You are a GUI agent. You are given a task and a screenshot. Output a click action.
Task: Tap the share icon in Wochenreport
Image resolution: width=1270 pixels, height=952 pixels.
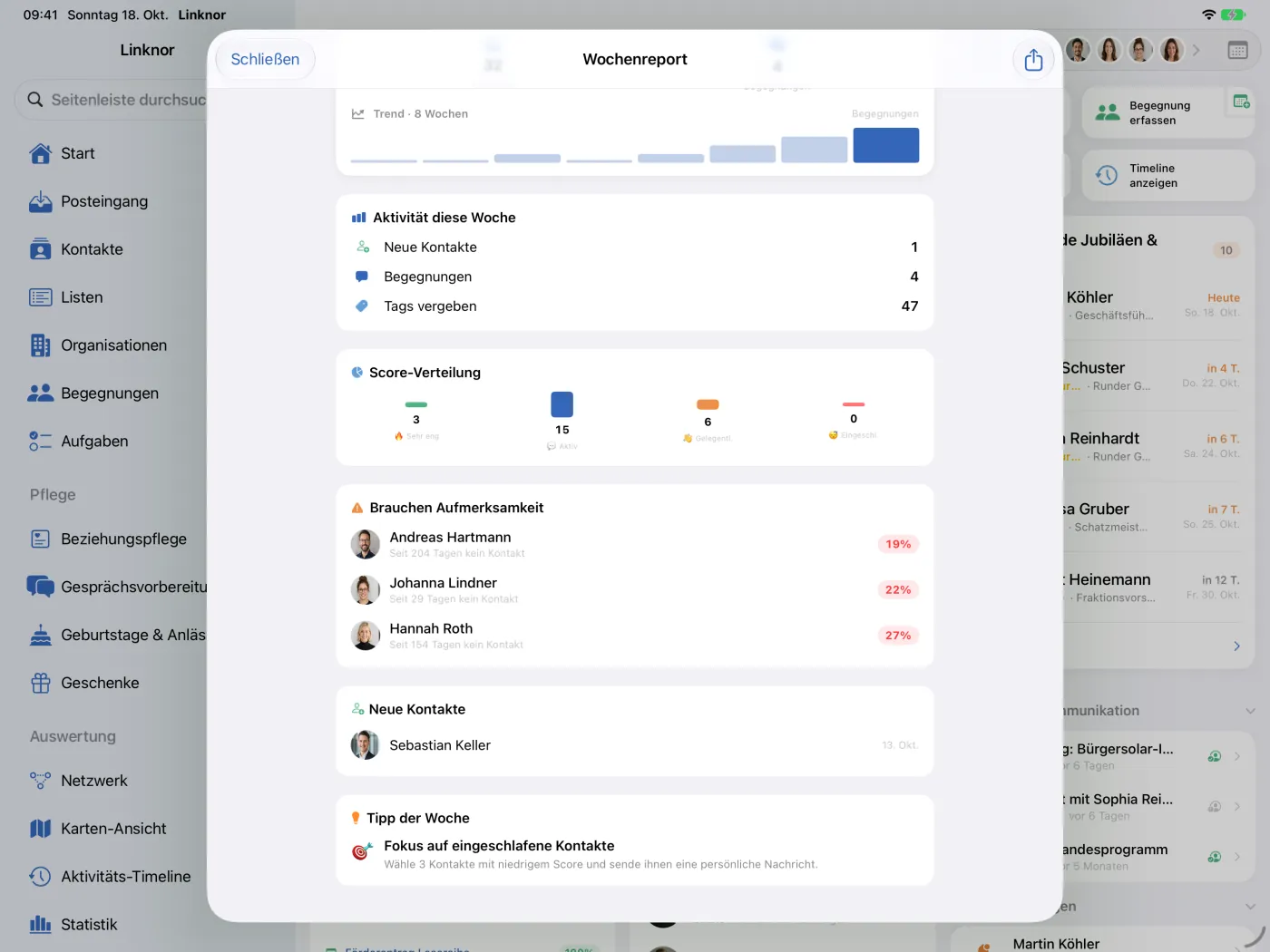1033,60
